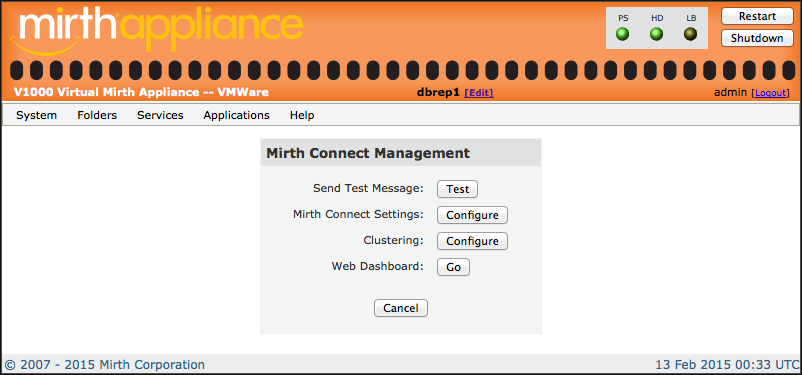The height and width of the screenshot is (375, 802).
Task: Click the Restart button
Action: (x=757, y=16)
